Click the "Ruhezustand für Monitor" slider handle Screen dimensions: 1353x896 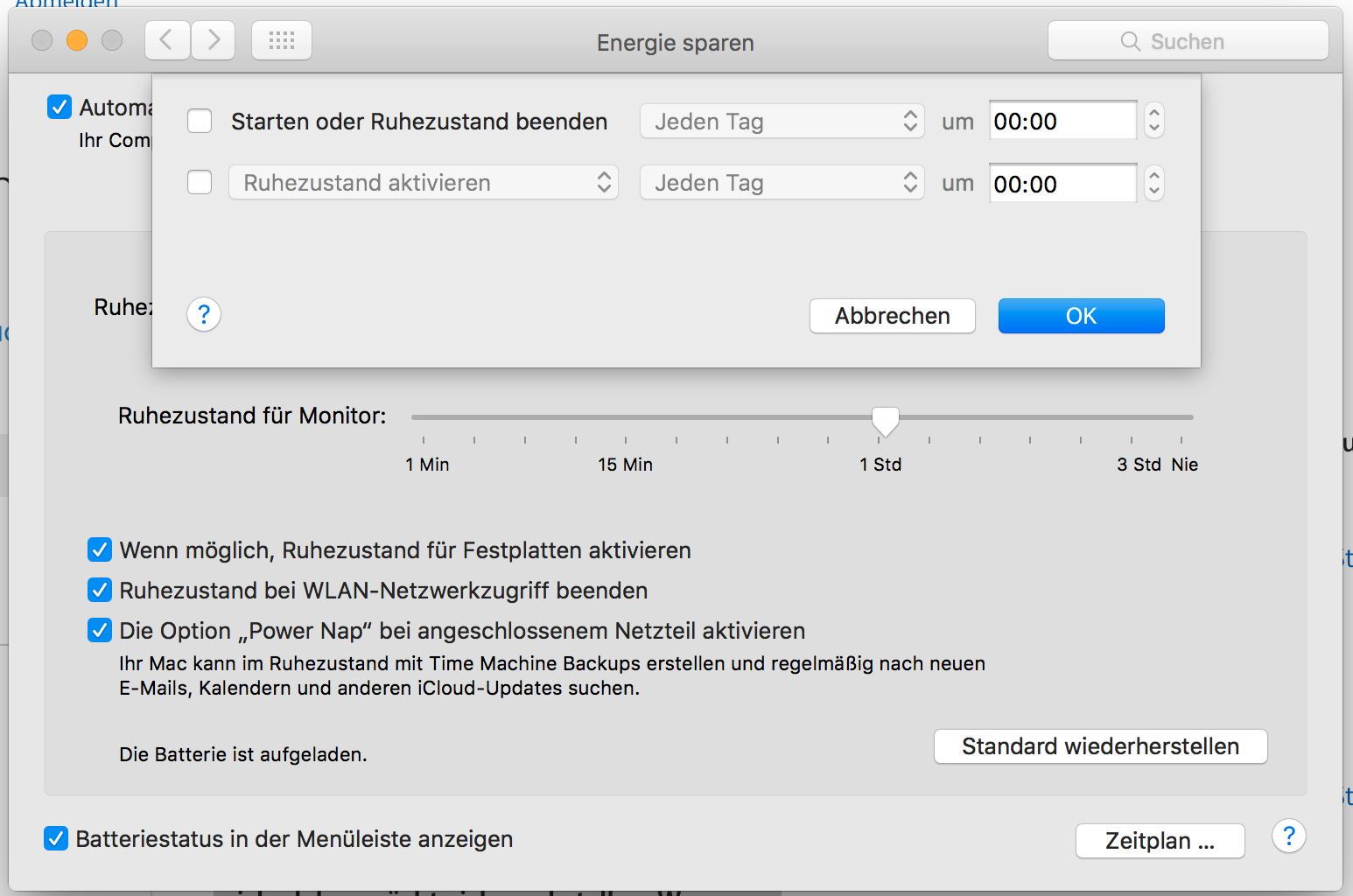(x=886, y=421)
